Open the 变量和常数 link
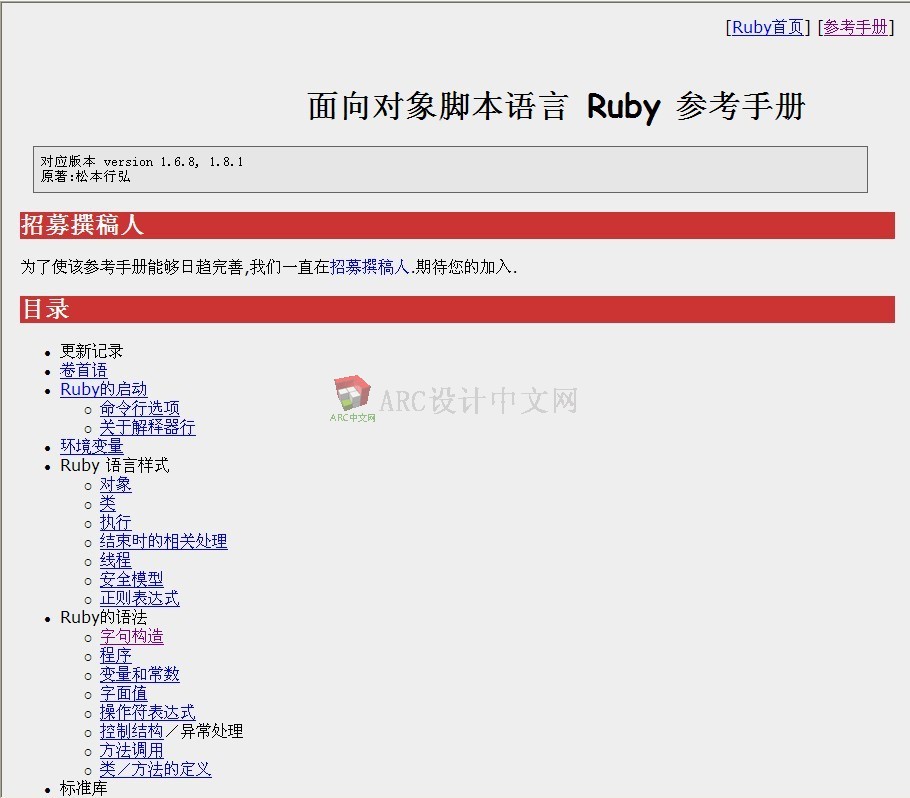The image size is (910, 798). 139,675
